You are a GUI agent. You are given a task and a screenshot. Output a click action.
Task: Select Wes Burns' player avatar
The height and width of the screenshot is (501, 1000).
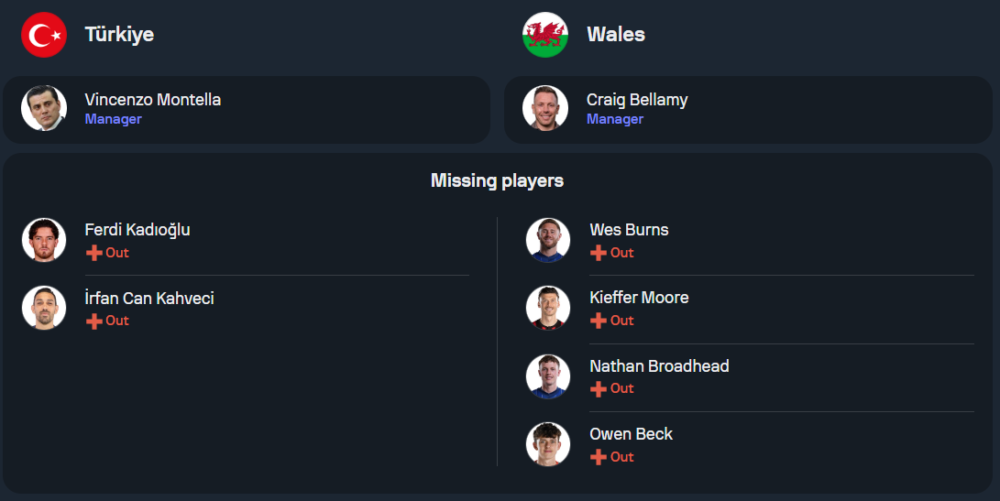tap(548, 240)
